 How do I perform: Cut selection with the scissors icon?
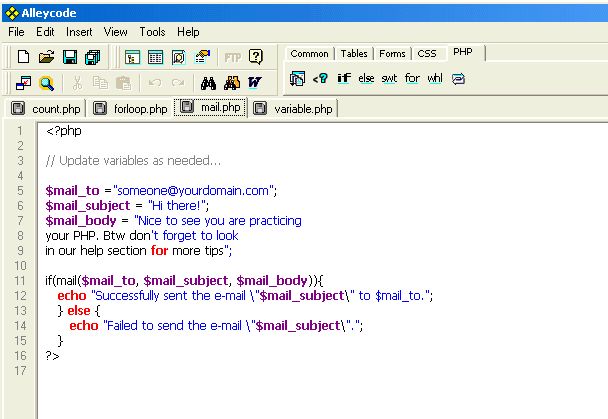77,83
